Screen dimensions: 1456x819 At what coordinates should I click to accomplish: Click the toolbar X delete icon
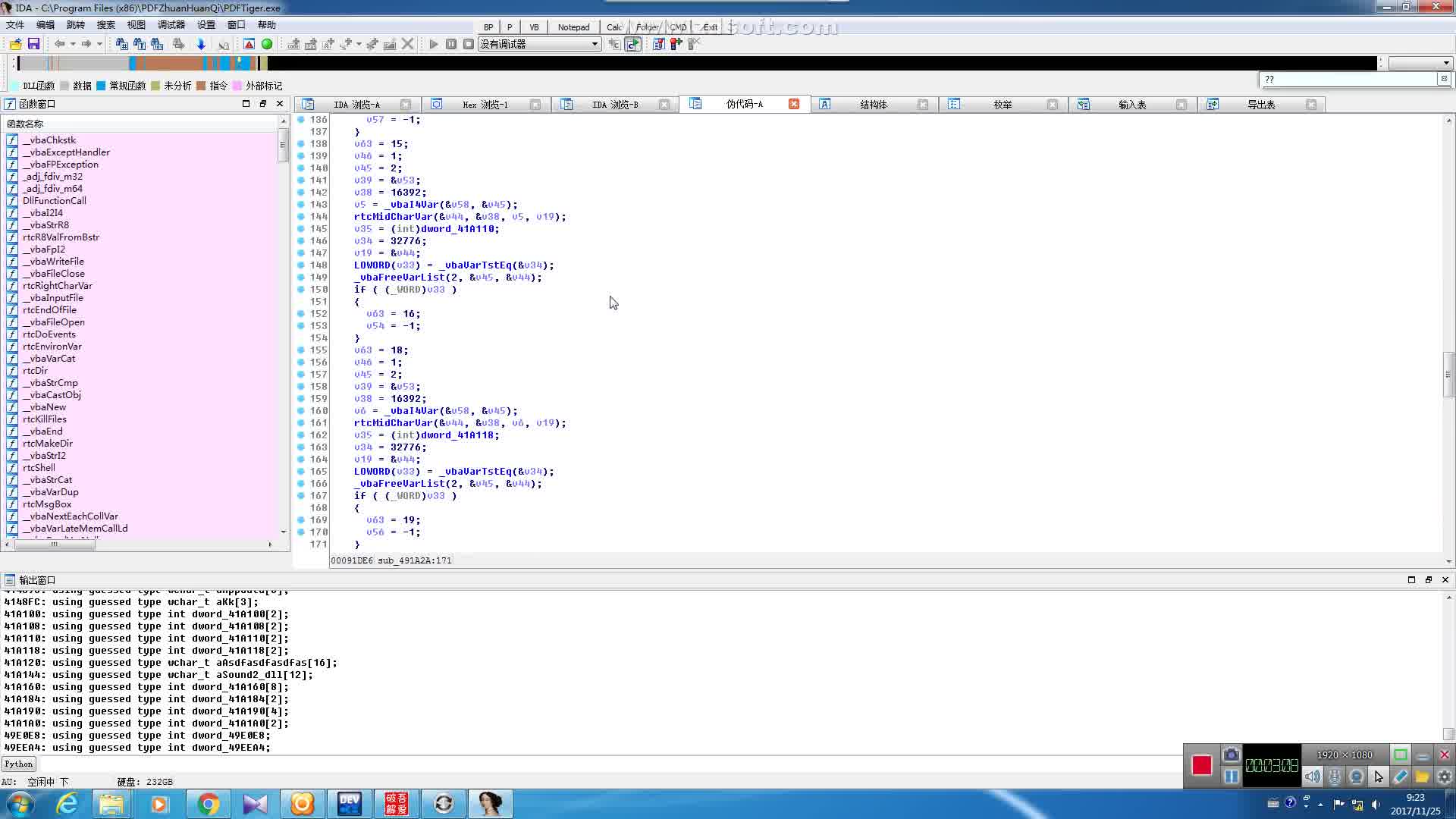point(408,44)
